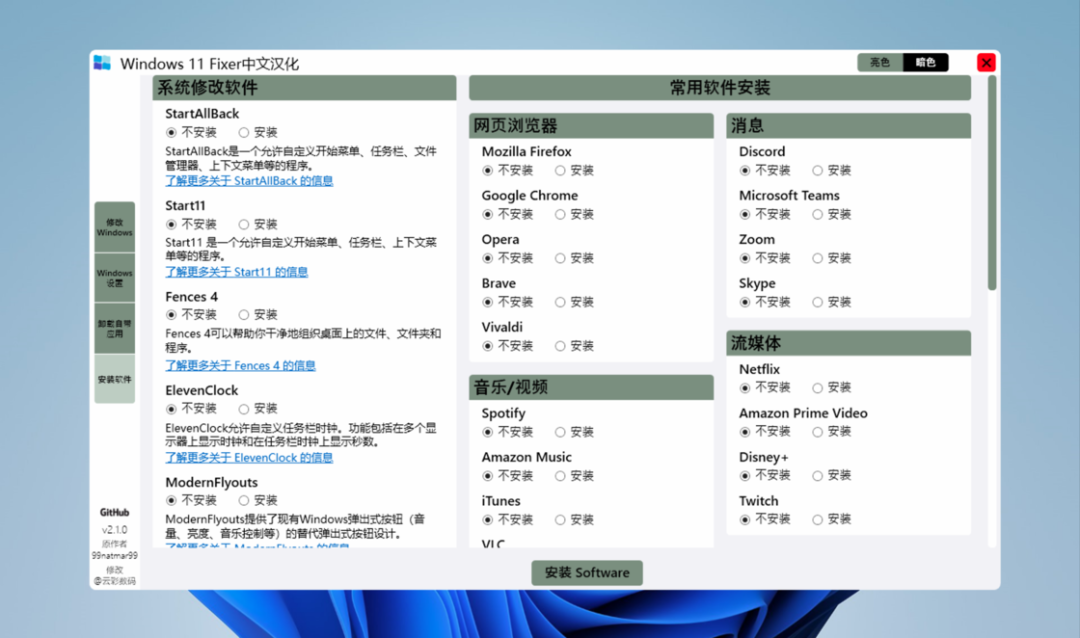Switch to the 暗色 dark theme
1080x638 pixels.
point(925,63)
